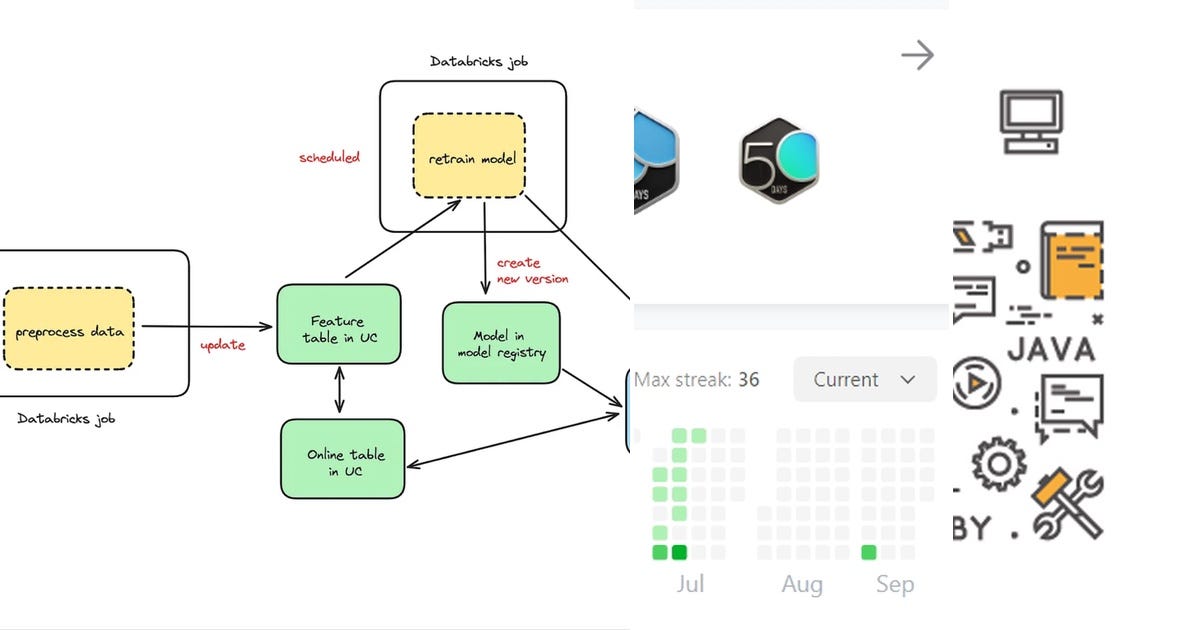Click 'Databricks job' label above retrain model
Image resolution: width=1200 pixels, height=630 pixels.
(479, 62)
